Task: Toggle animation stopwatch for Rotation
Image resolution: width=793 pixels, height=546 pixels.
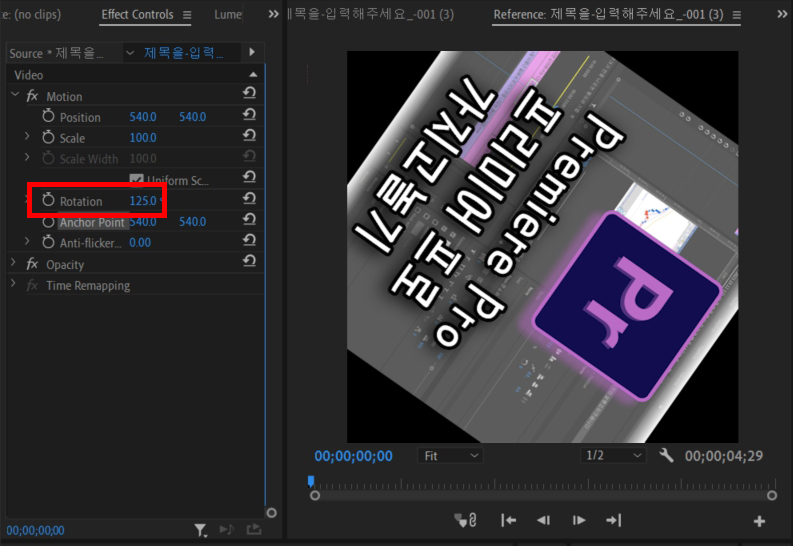Action: (48, 199)
